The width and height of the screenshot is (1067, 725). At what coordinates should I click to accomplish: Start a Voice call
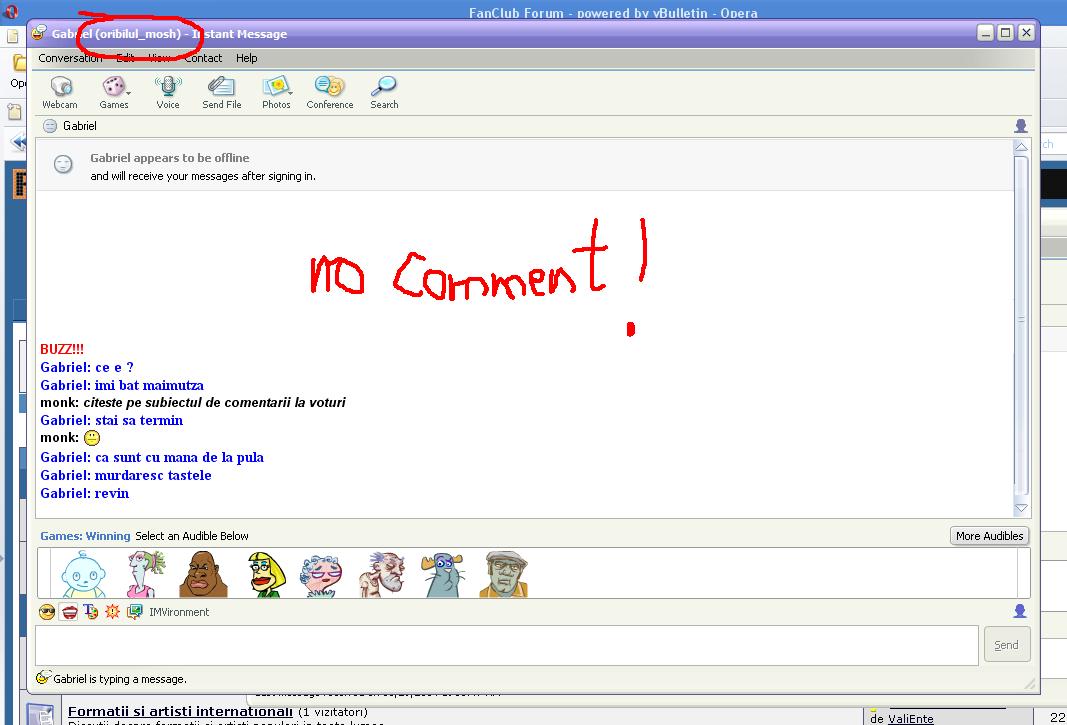tap(168, 92)
